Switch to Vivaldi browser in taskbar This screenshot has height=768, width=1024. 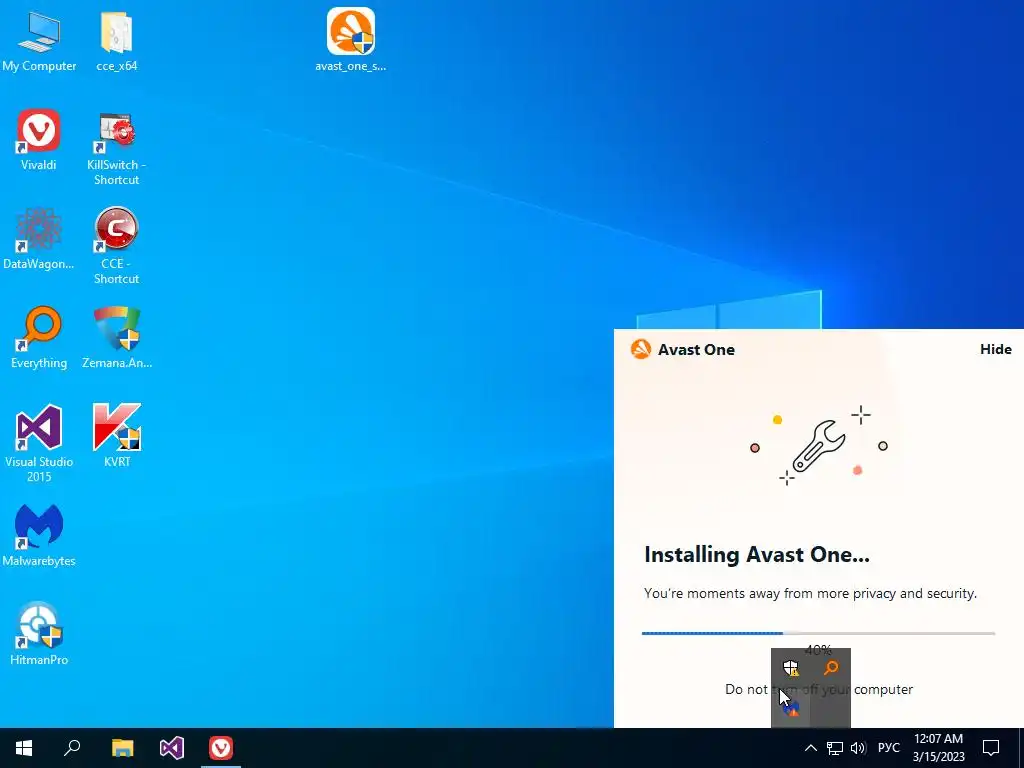click(221, 748)
